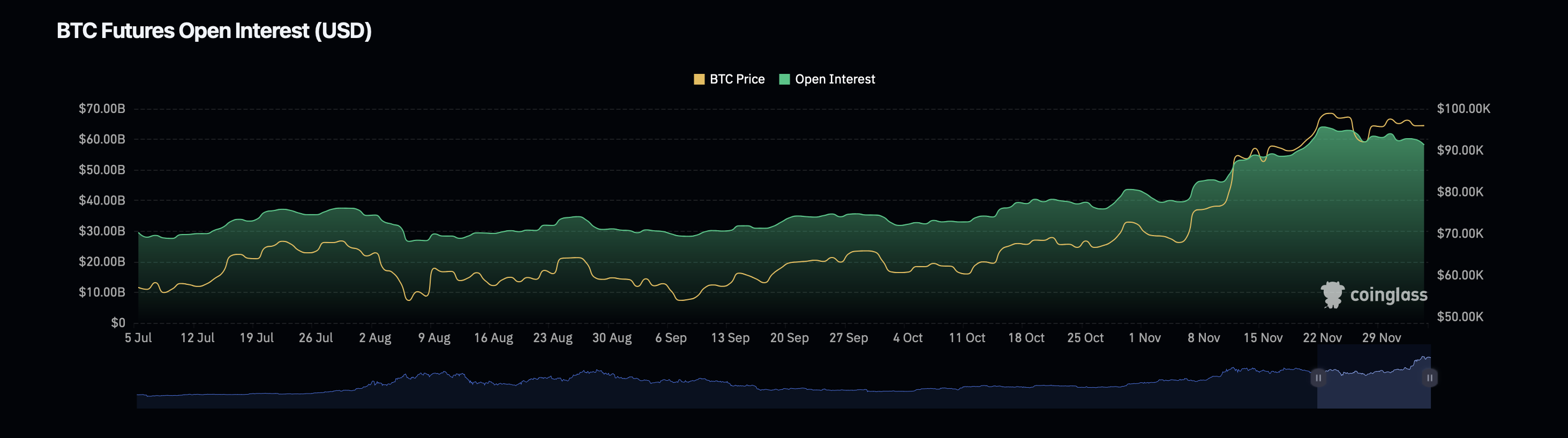The image size is (1568, 438).
Task: Grab the right range slider handle
Action: (x=1430, y=378)
